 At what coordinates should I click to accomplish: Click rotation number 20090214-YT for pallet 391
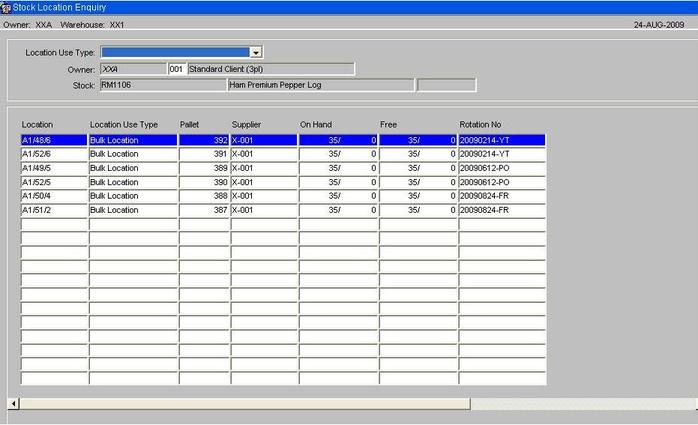pyautogui.click(x=502, y=154)
